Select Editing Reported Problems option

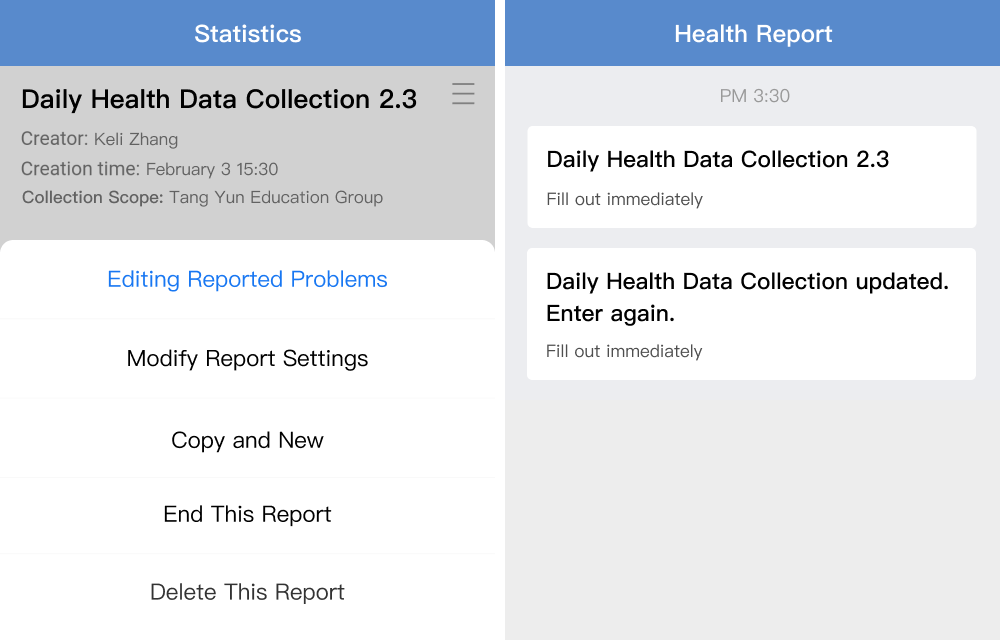[247, 279]
